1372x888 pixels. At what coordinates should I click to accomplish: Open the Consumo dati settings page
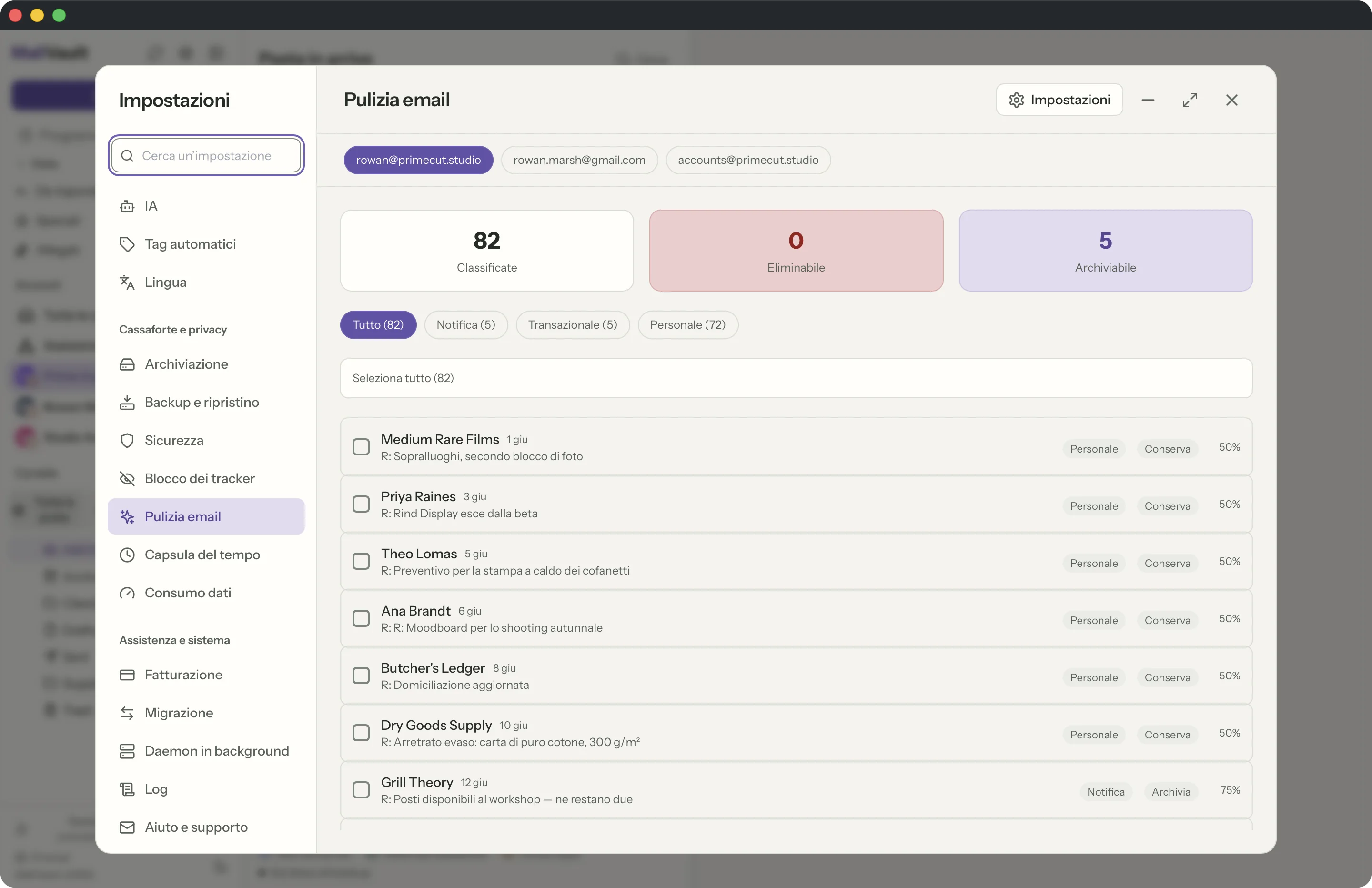point(206,592)
